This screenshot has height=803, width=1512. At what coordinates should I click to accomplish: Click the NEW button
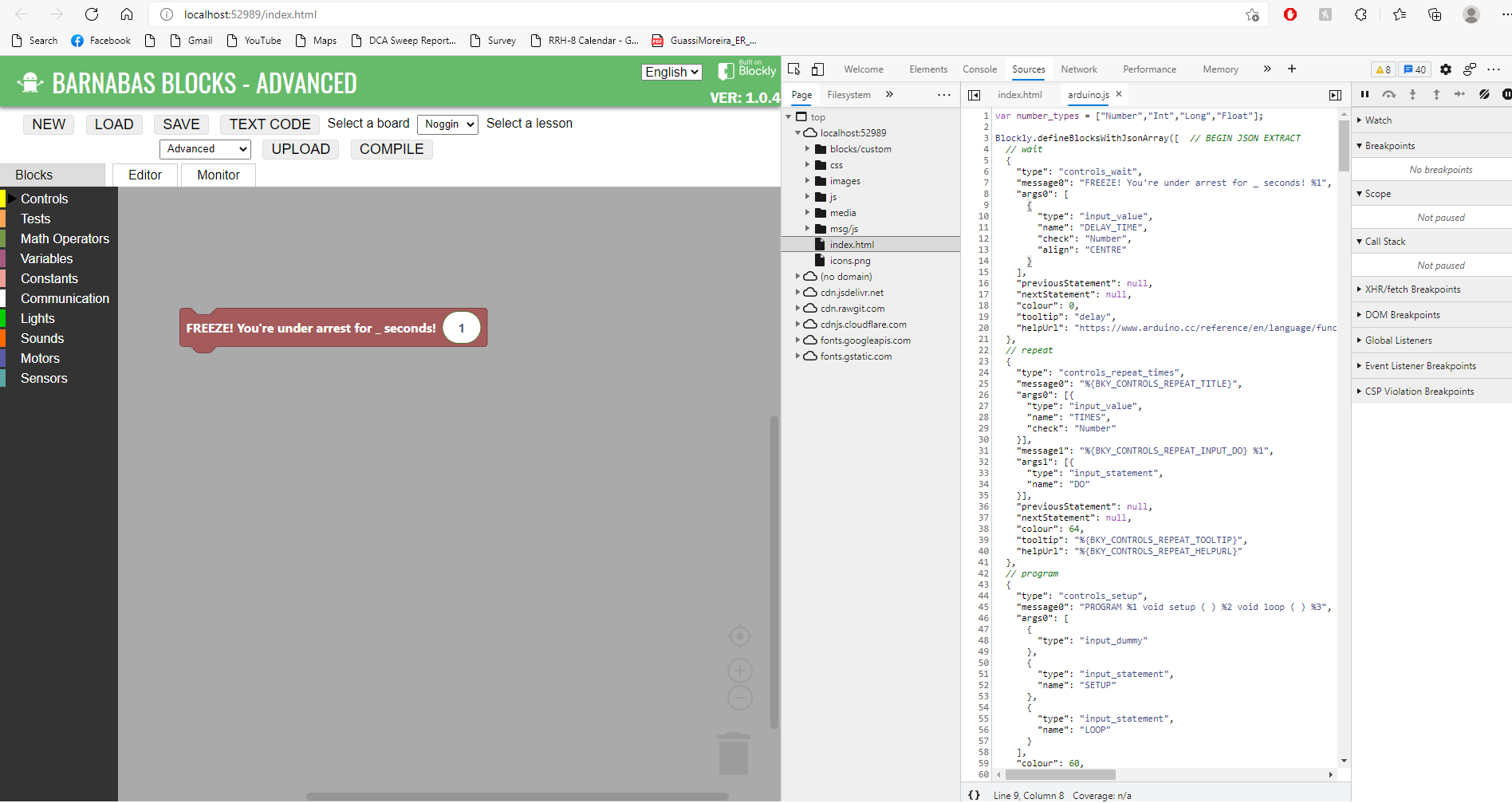click(49, 124)
